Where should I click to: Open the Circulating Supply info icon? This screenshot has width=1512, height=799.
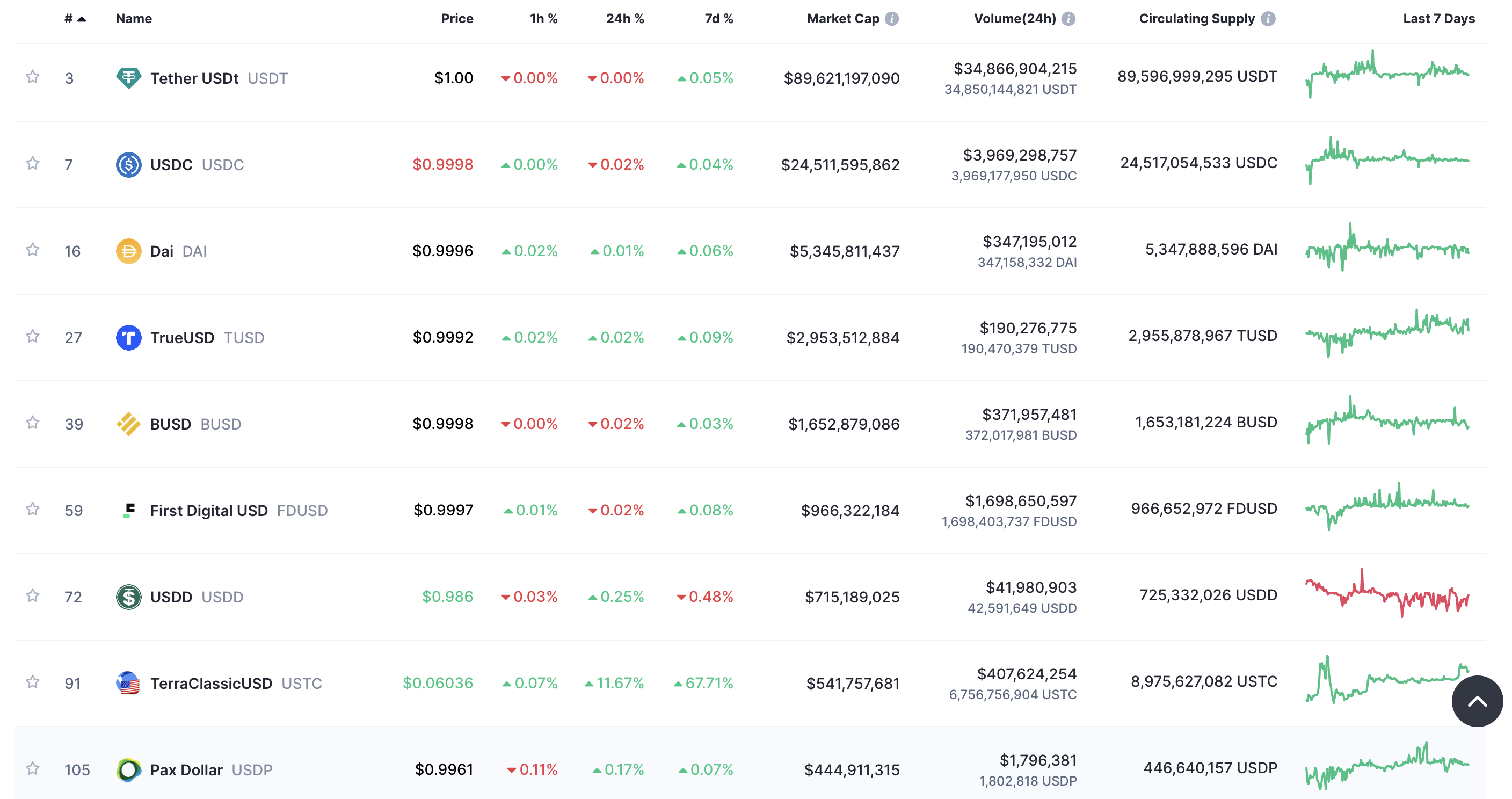1268,19
